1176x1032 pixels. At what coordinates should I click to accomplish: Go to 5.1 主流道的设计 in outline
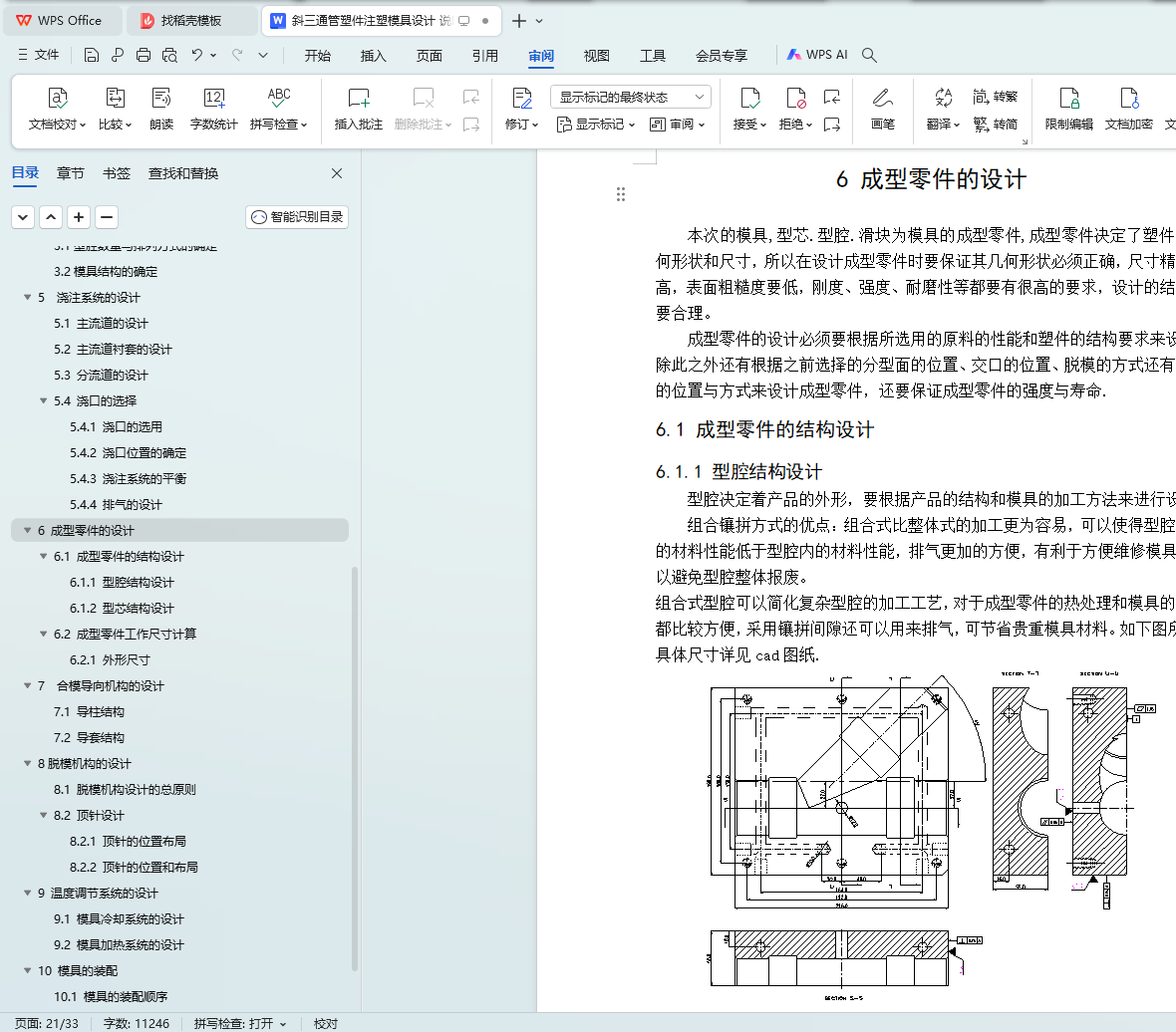click(x=101, y=323)
